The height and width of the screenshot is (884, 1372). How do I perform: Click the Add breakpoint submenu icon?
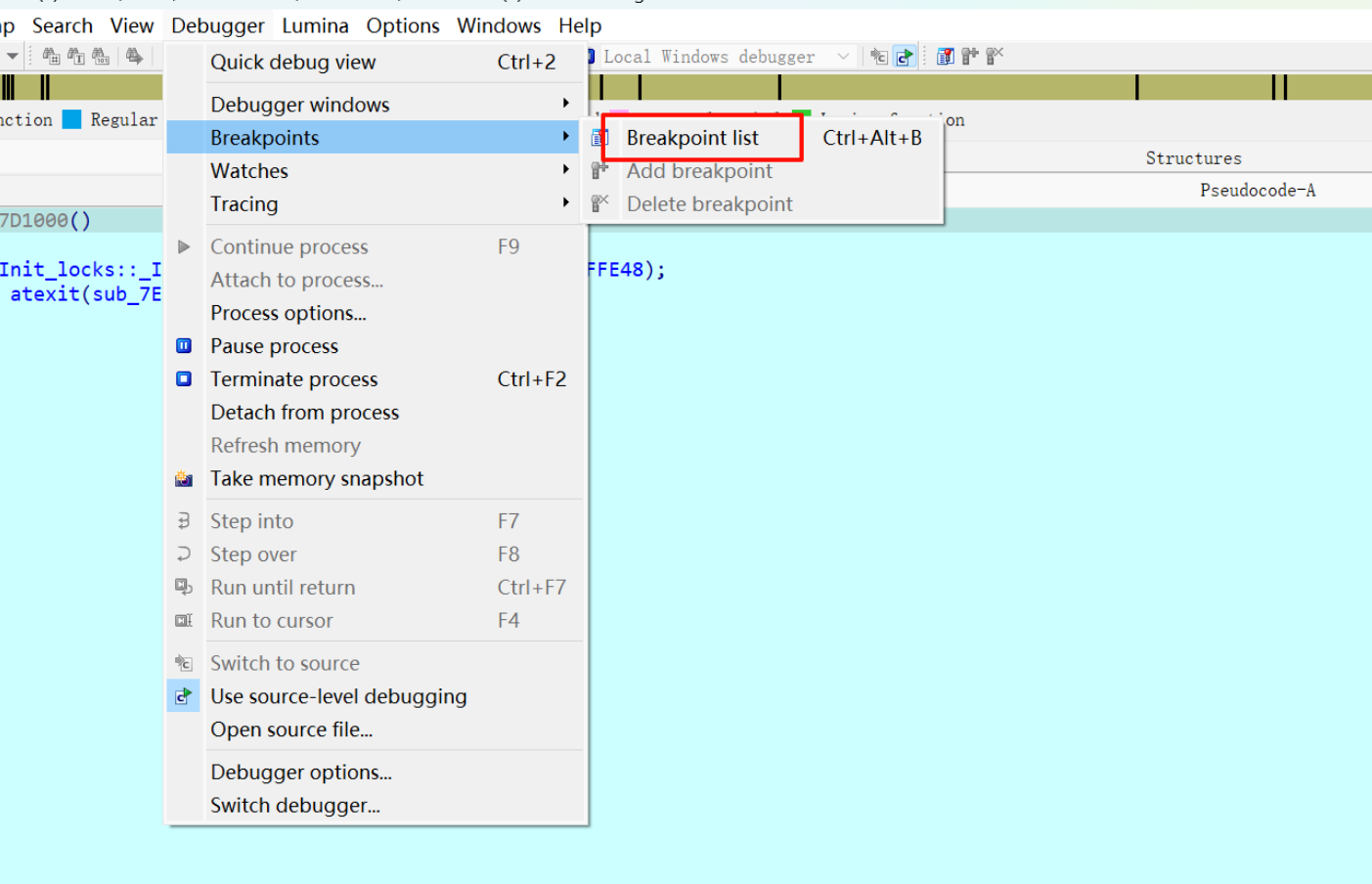tap(600, 170)
